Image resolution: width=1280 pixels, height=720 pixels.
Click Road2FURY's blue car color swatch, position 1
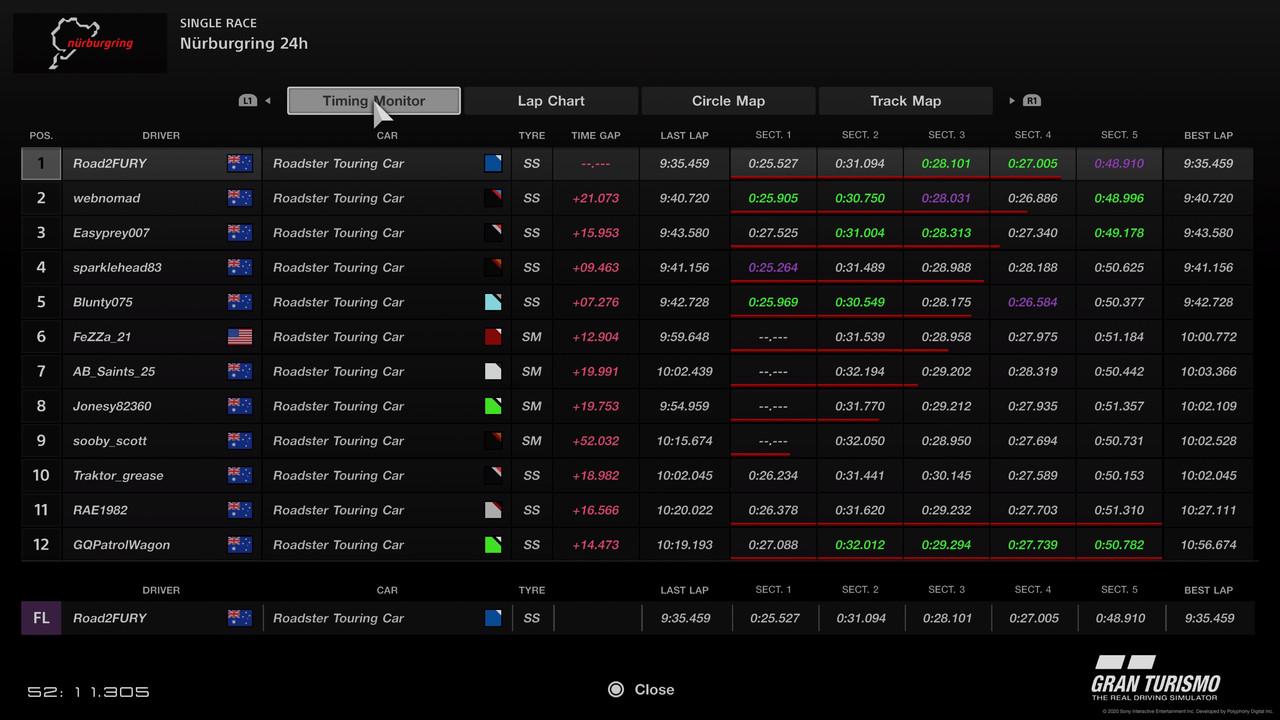point(493,163)
